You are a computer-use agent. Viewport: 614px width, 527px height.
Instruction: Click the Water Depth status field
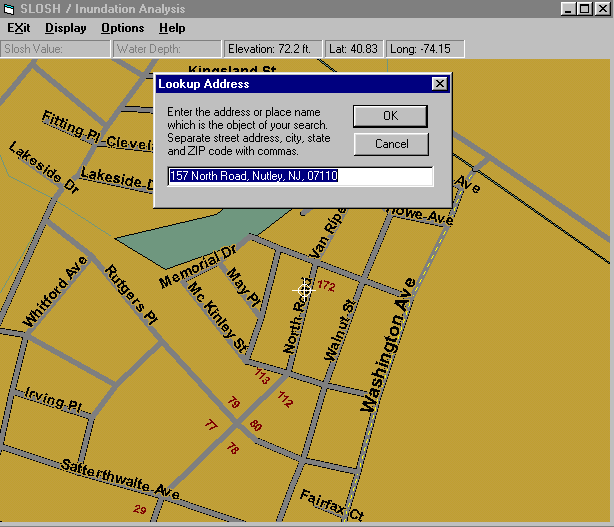[x=165, y=48]
